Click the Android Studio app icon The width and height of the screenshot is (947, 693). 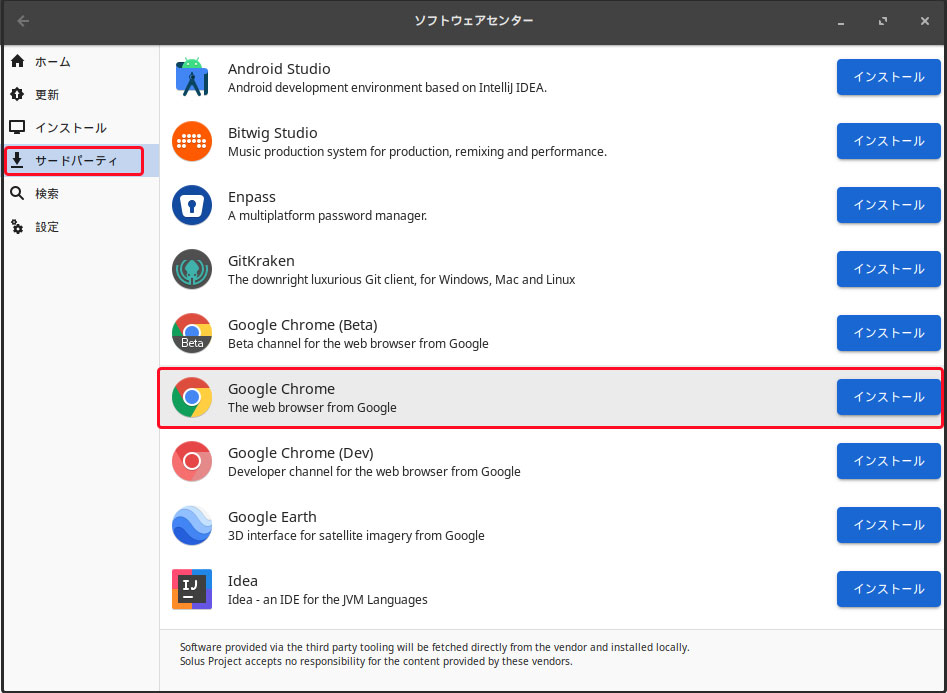pyautogui.click(x=191, y=77)
